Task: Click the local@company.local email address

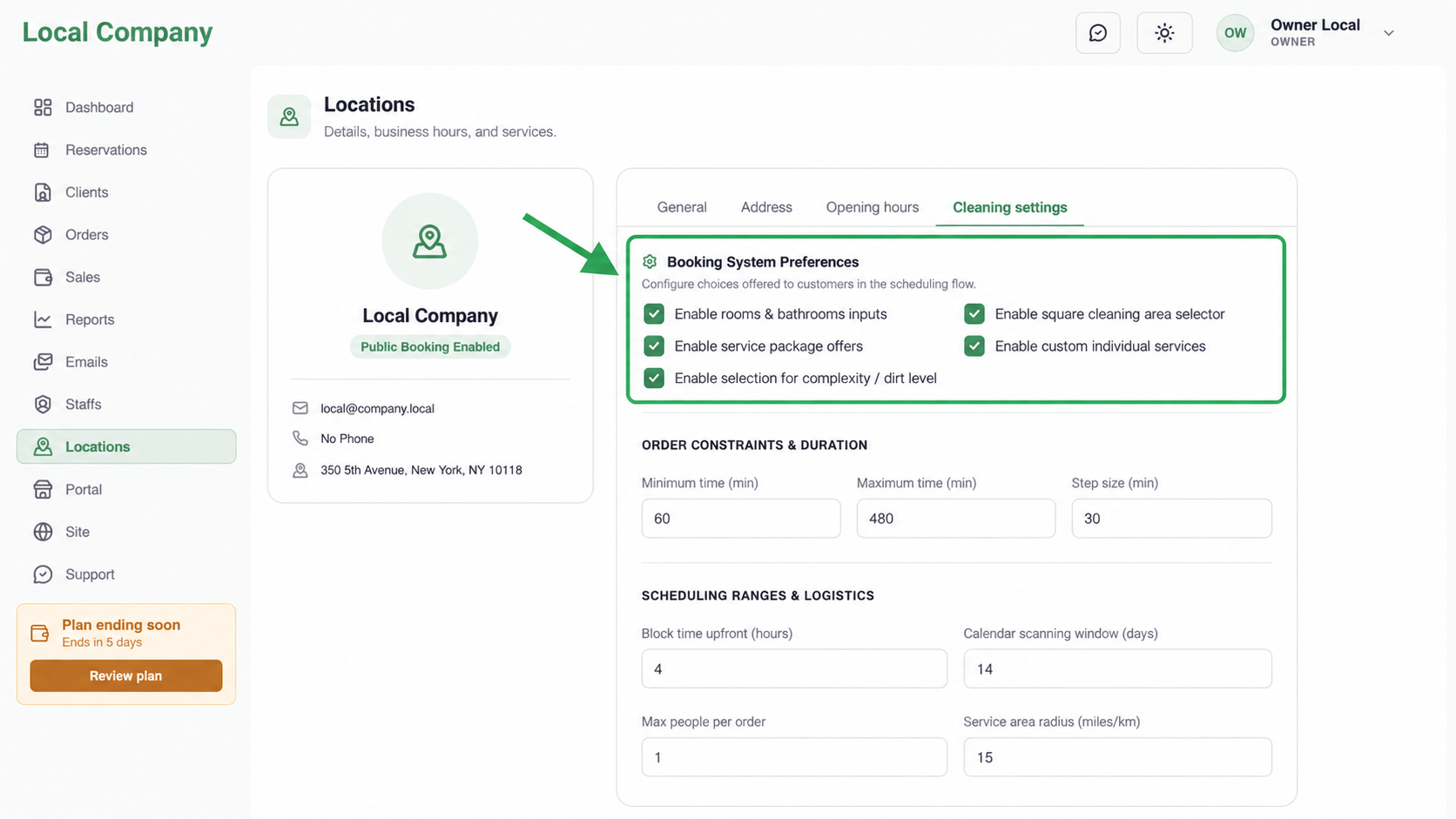Action: [377, 408]
